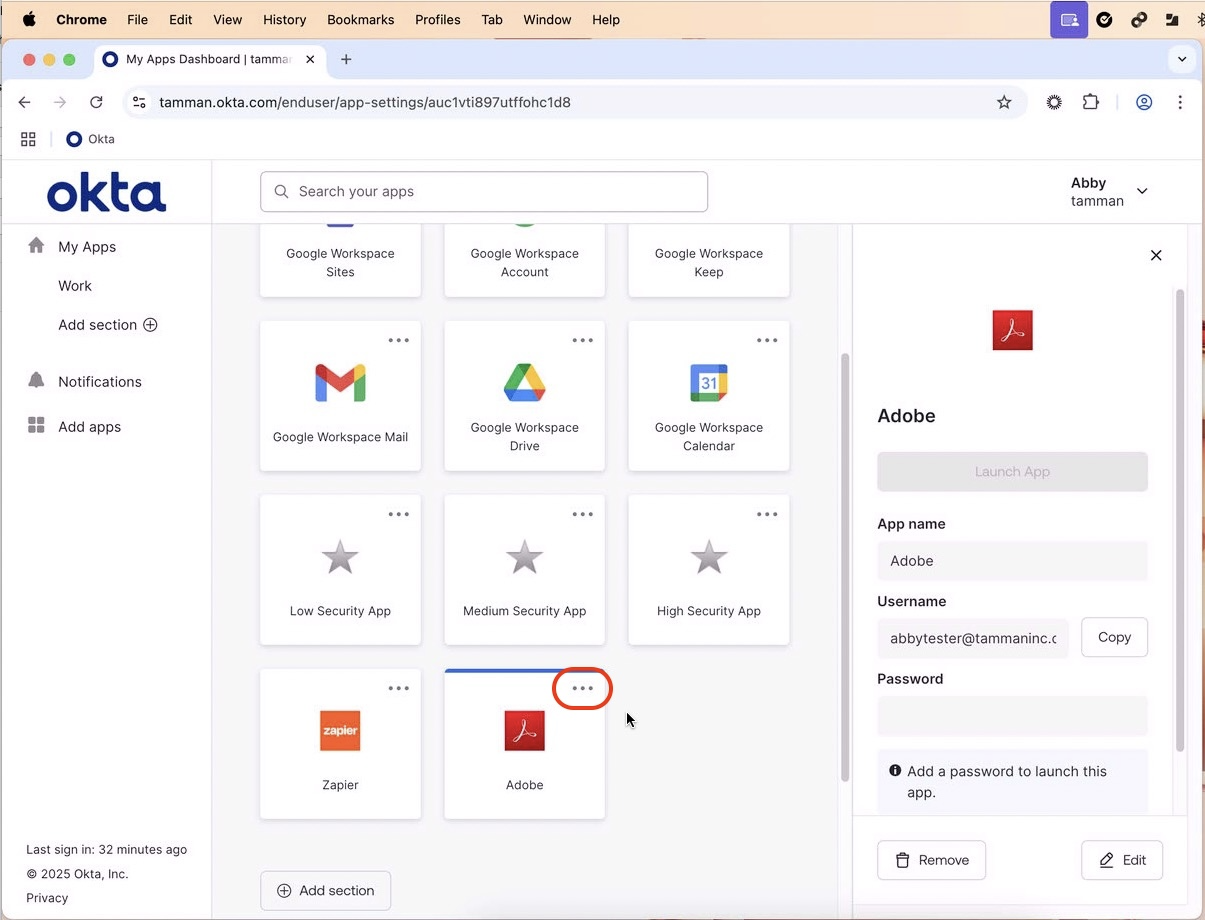Bookmark this page with star icon
Viewport: 1205px width, 920px height.
[1004, 102]
